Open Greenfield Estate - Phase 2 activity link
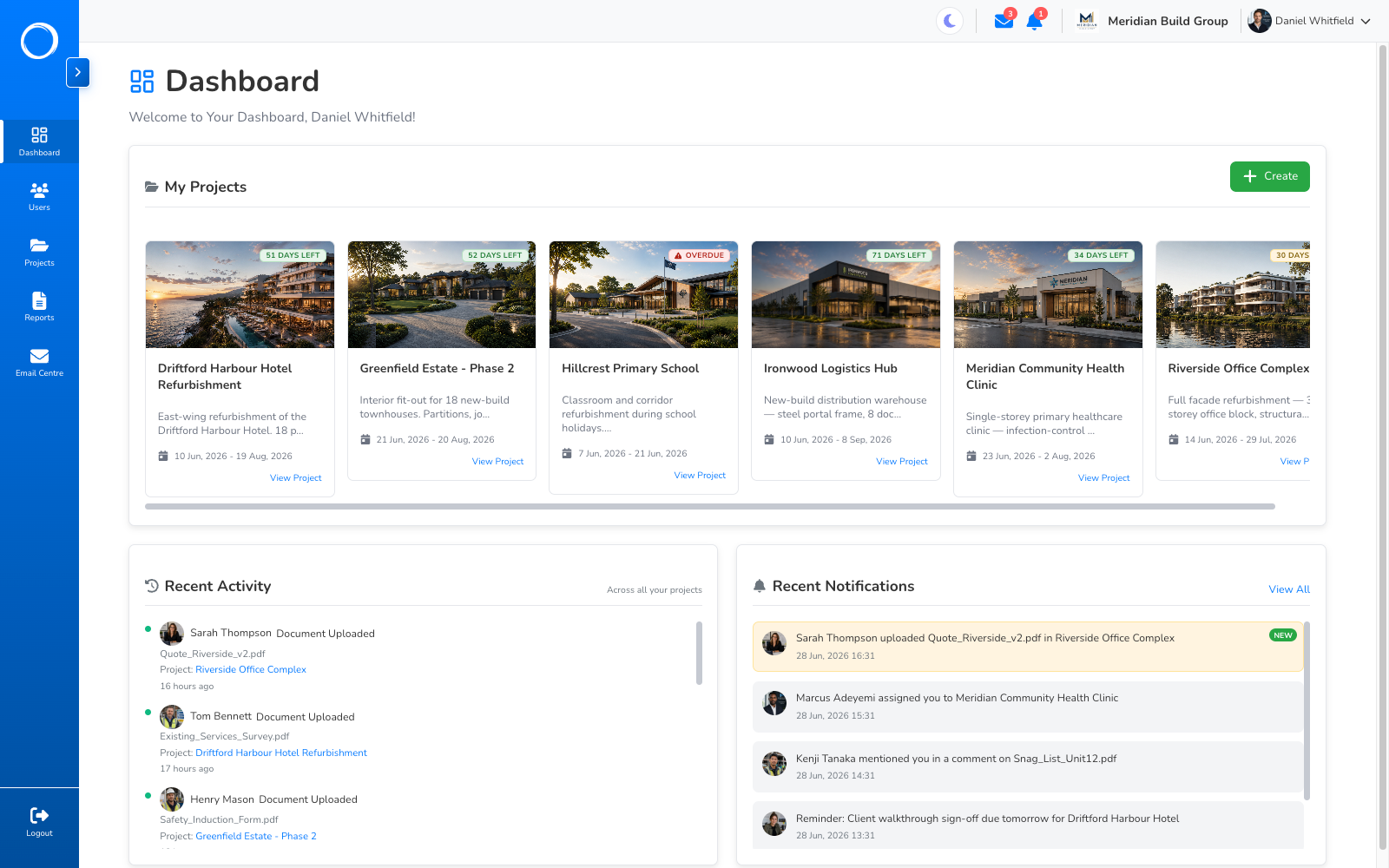The image size is (1389, 868). tap(256, 836)
